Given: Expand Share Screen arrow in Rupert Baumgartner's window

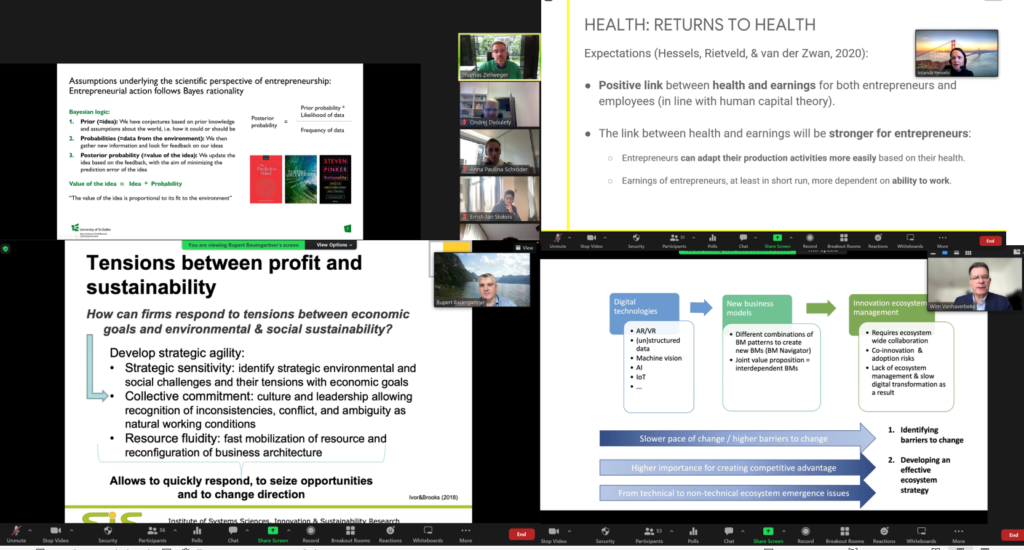Looking at the screenshot, I should point(289,530).
